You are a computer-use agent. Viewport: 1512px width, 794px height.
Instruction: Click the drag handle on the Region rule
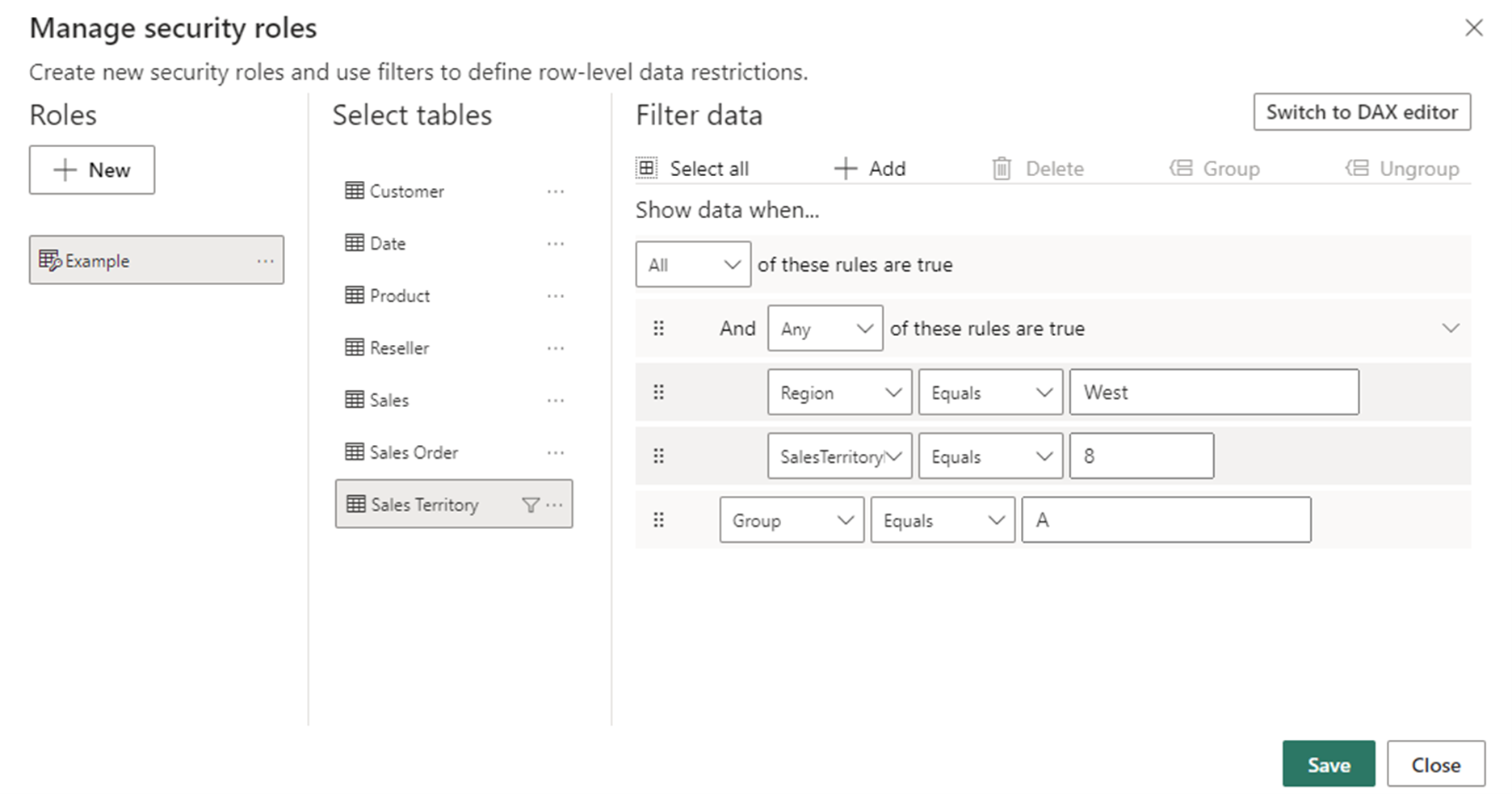659,392
